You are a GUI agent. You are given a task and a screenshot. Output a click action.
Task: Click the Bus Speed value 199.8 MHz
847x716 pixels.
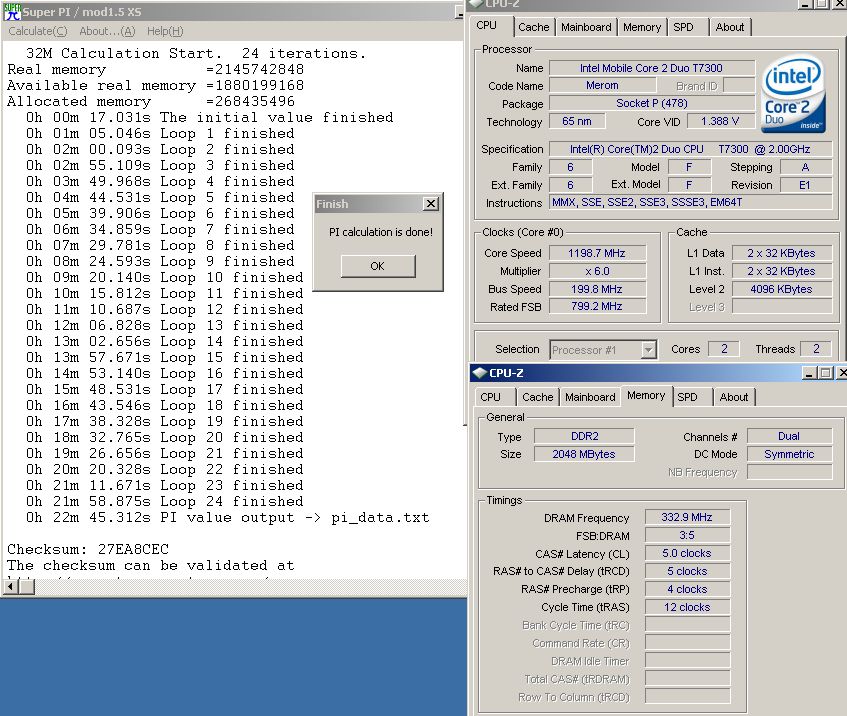tap(597, 289)
